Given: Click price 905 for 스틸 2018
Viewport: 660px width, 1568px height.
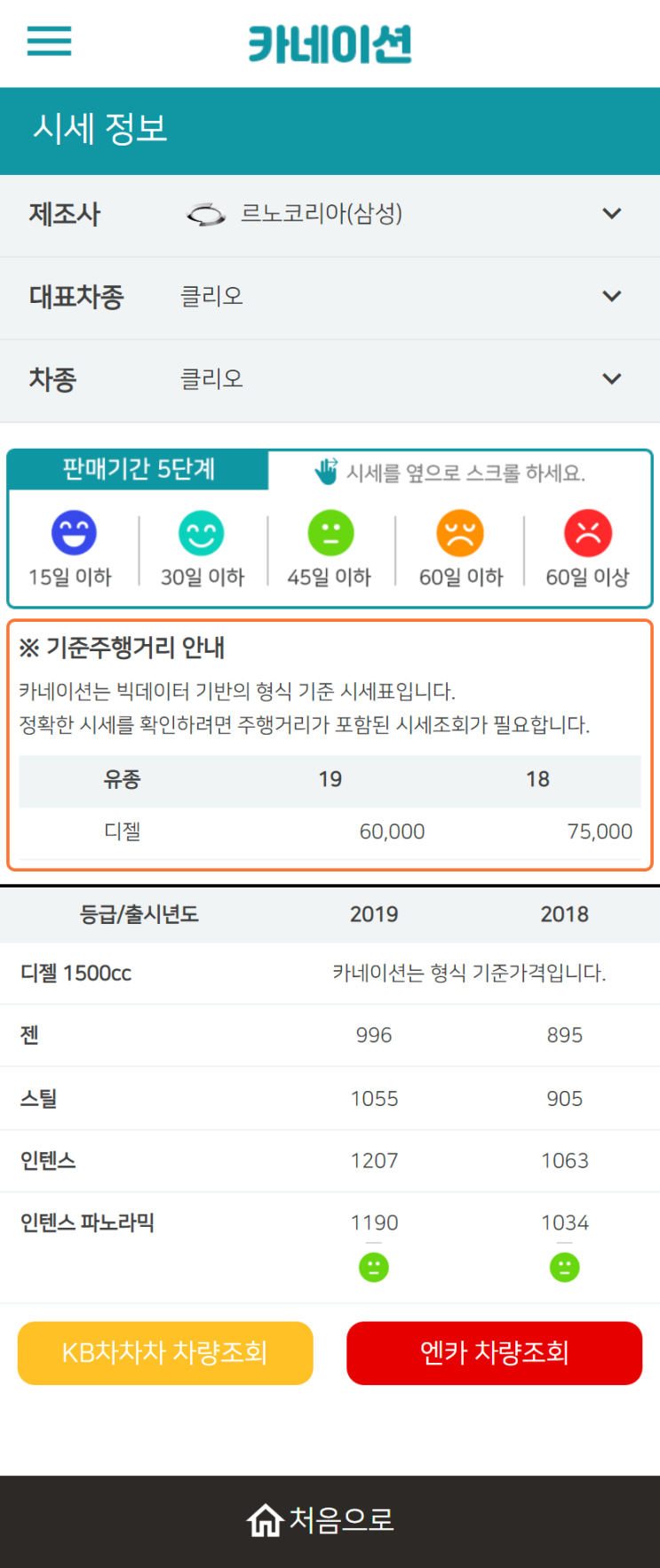Looking at the screenshot, I should (x=565, y=1098).
